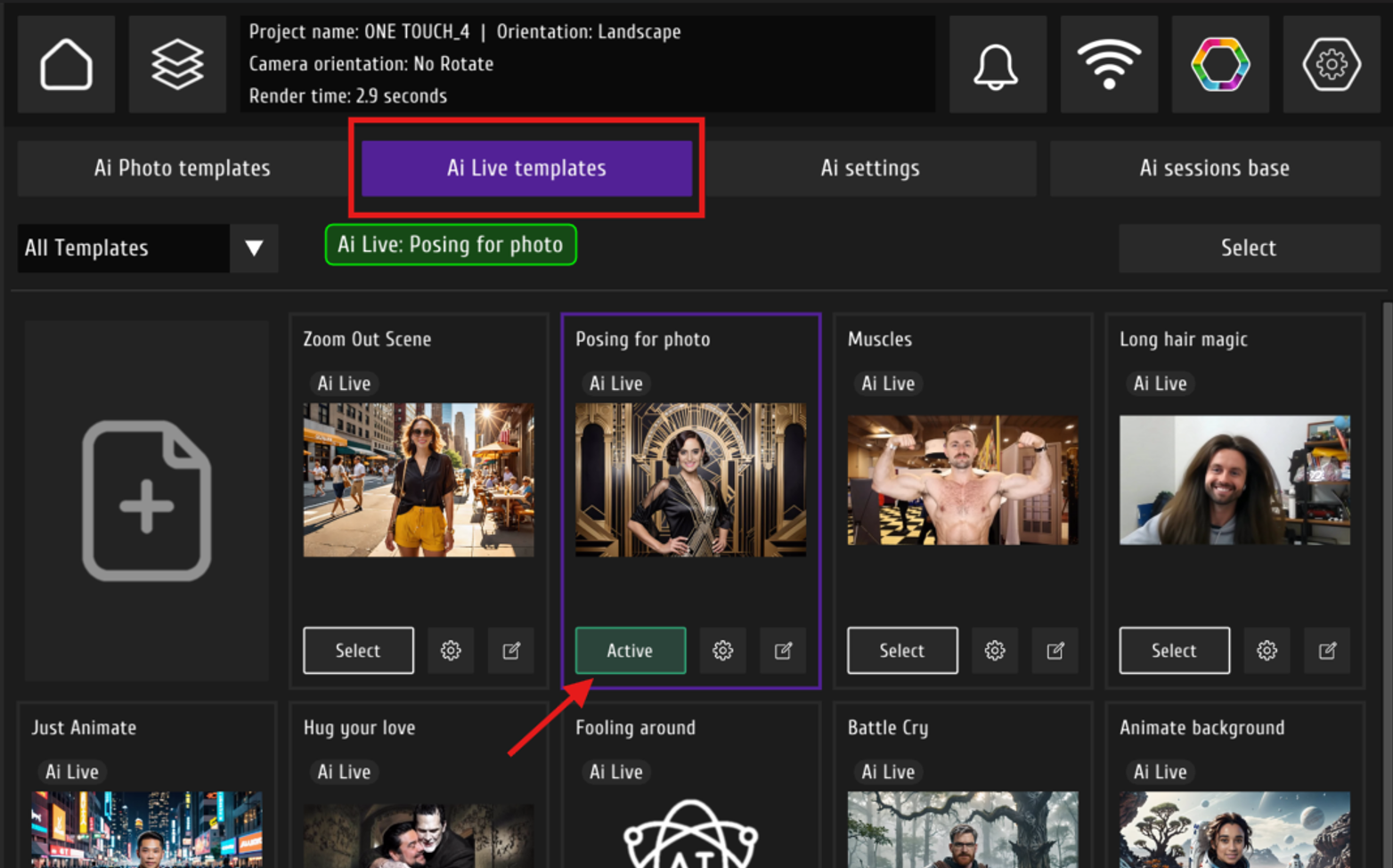The image size is (1393, 868).
Task: Click the Zoom Out Scene title
Action: point(367,339)
